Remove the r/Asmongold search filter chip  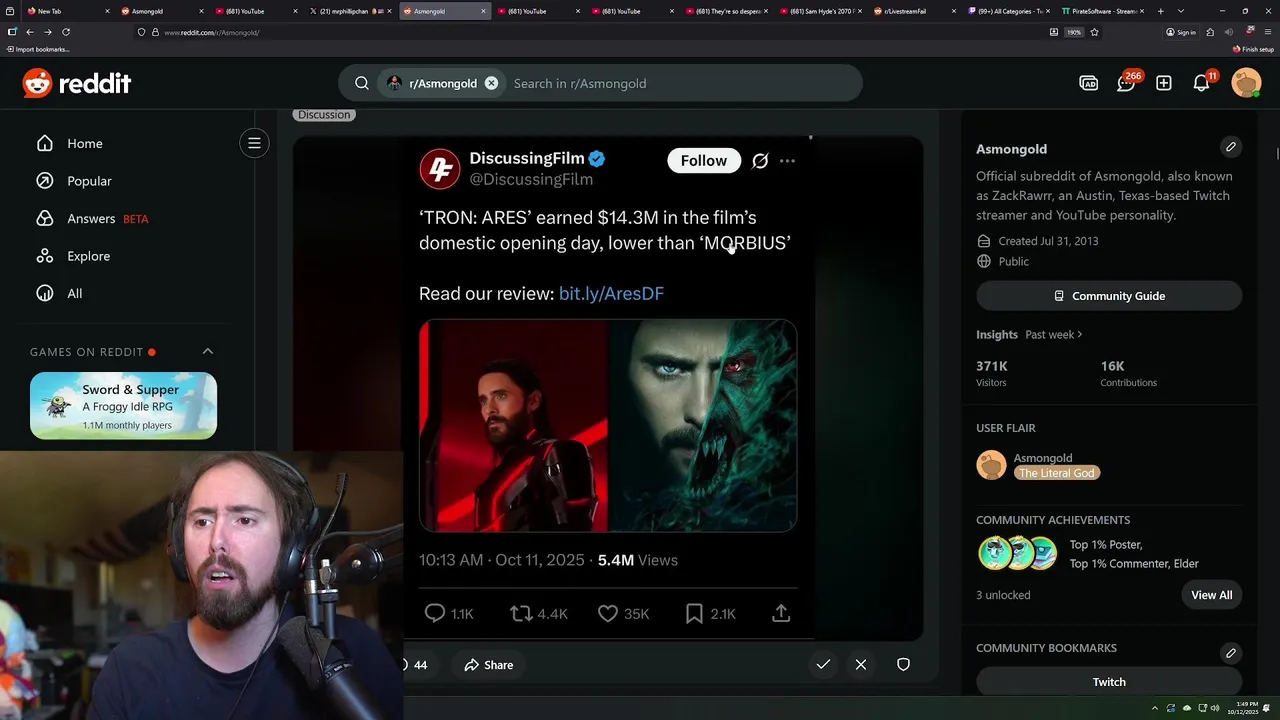tap(491, 83)
